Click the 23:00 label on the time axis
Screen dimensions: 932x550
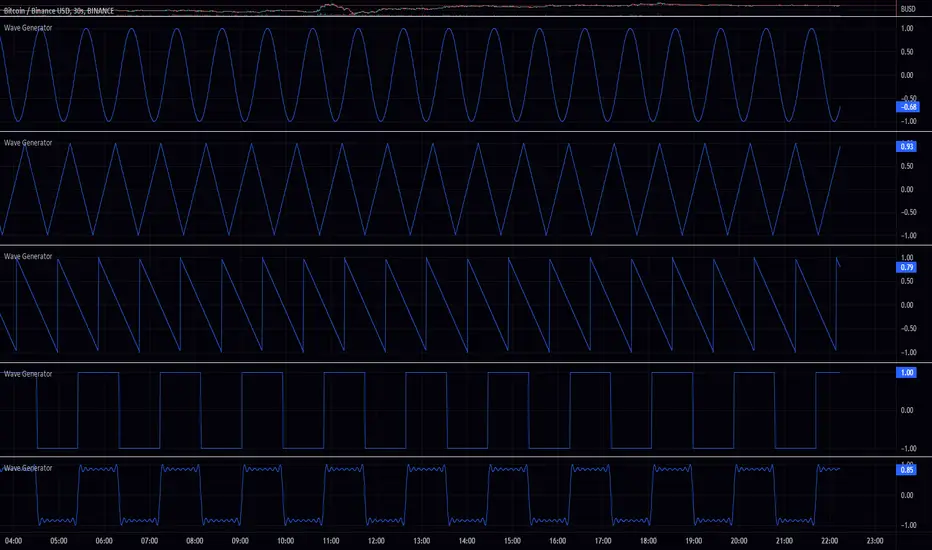tap(874, 541)
